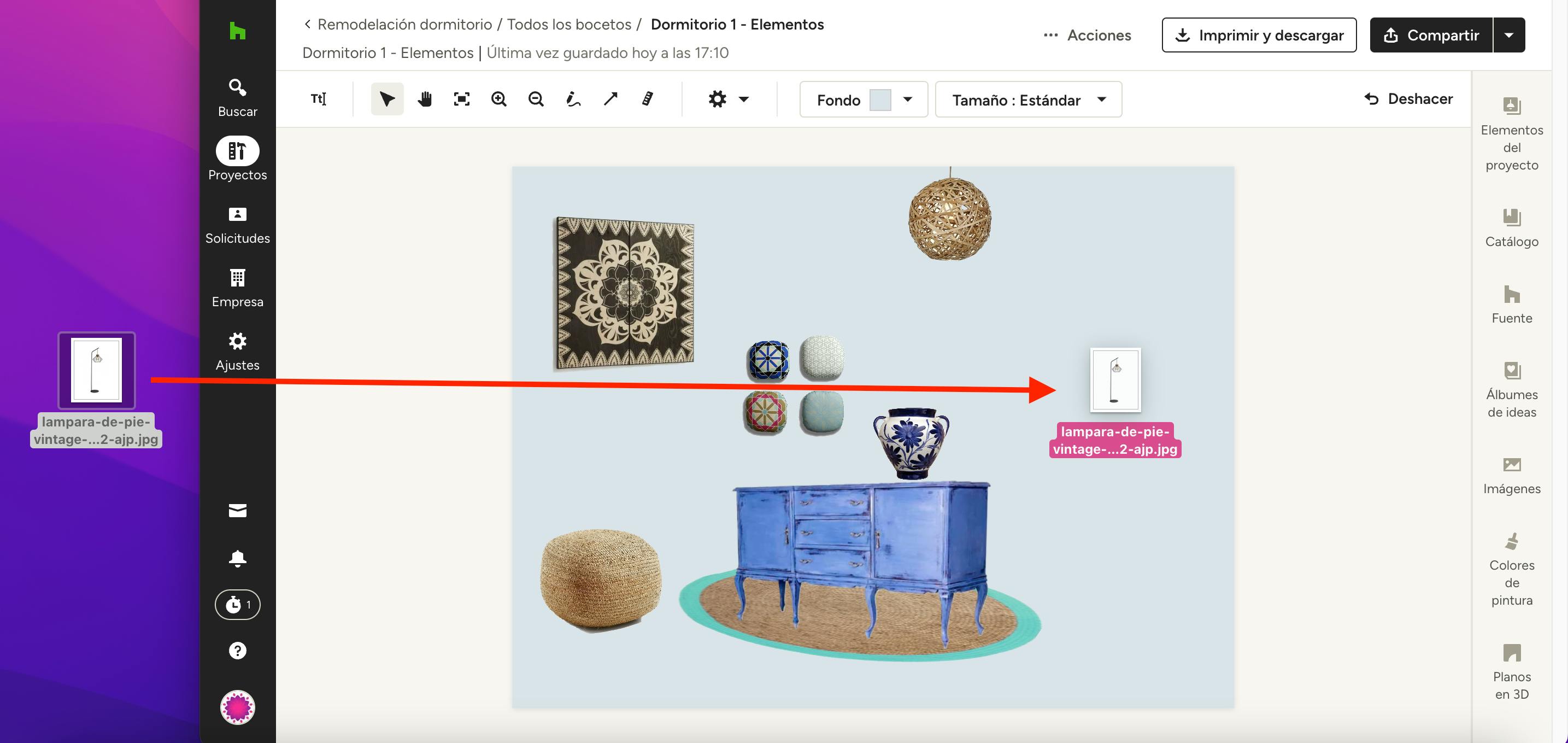Click the Fondo color swatch
1568x743 pixels.
point(879,100)
